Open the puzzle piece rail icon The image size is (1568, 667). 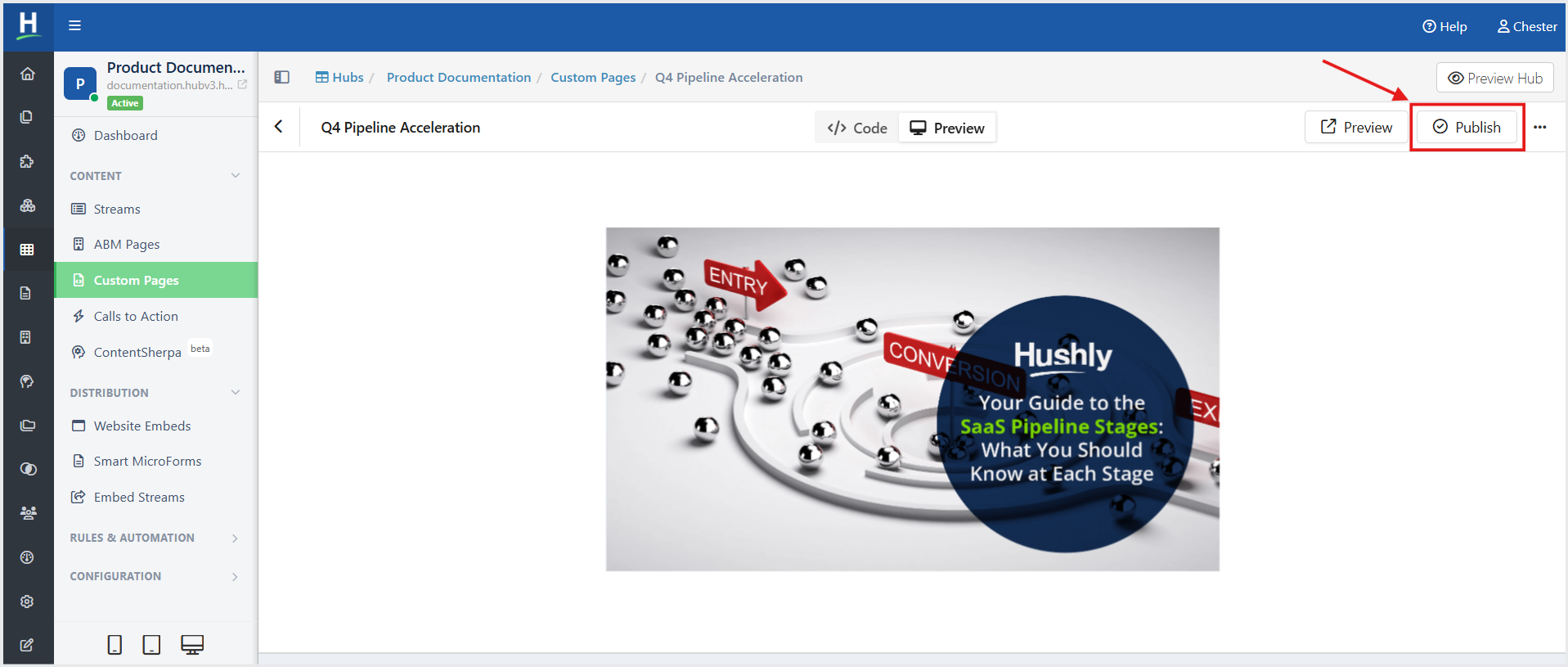coord(27,161)
